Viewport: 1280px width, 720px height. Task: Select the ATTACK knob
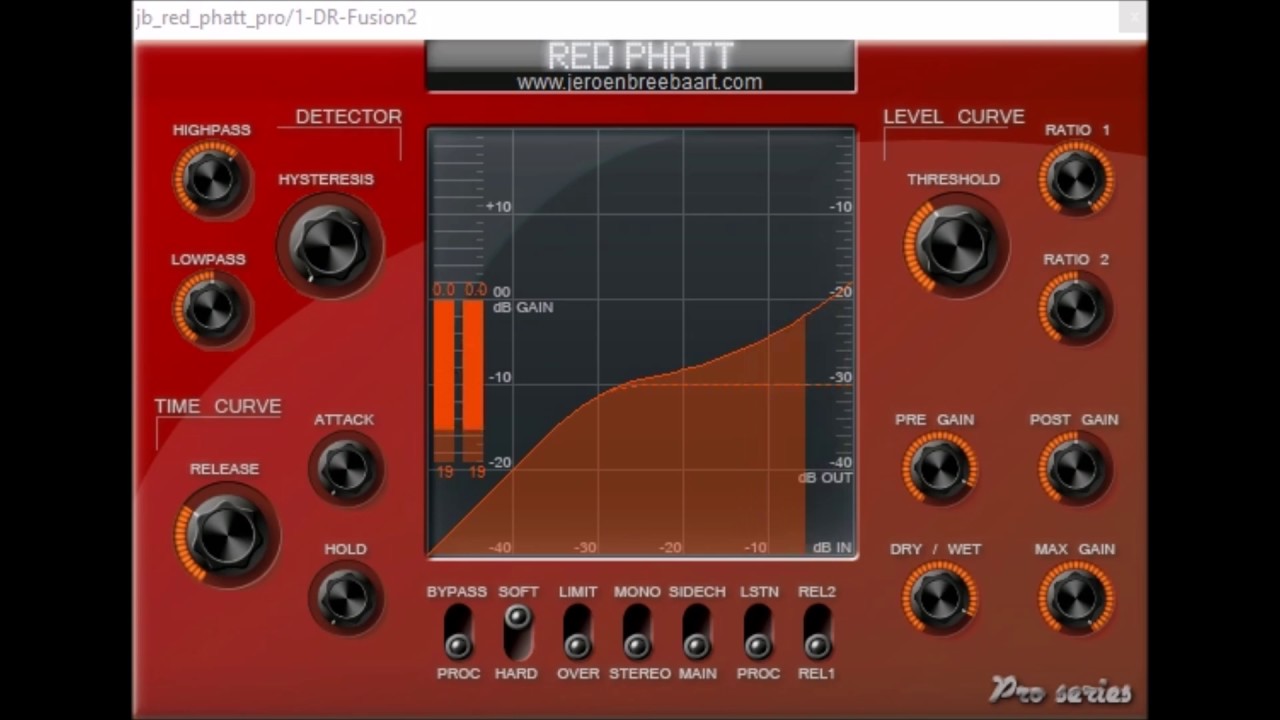click(345, 469)
